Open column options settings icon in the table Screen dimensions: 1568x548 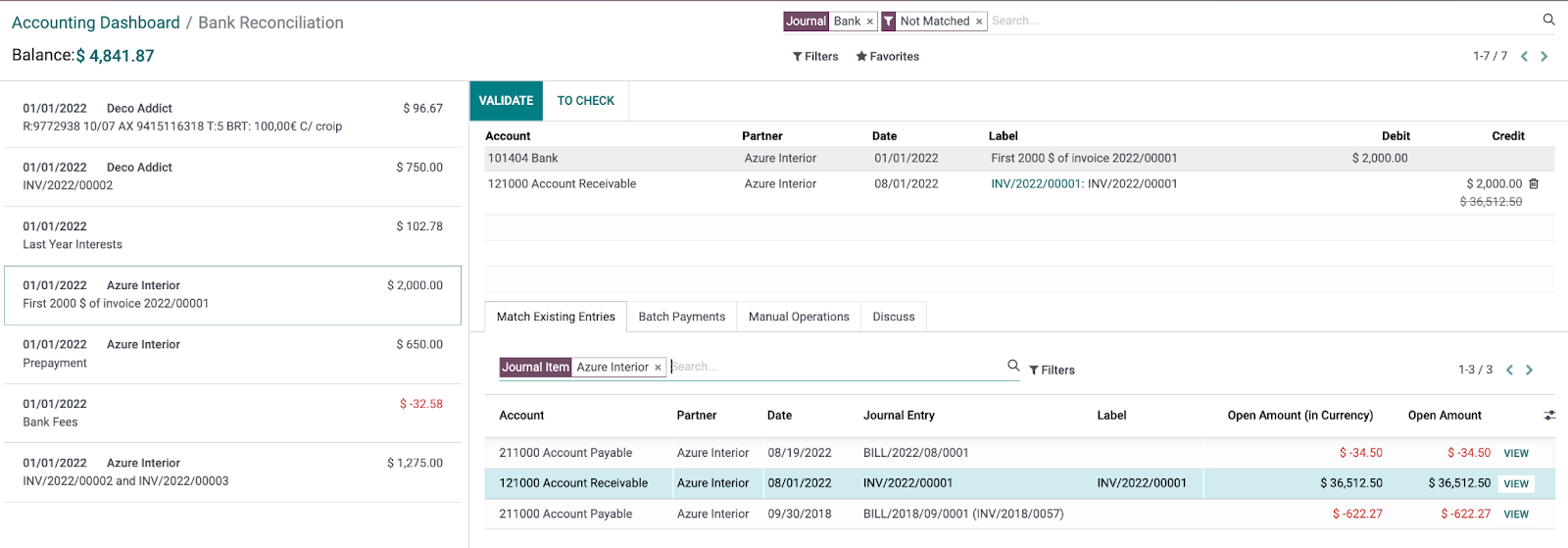click(x=1549, y=416)
